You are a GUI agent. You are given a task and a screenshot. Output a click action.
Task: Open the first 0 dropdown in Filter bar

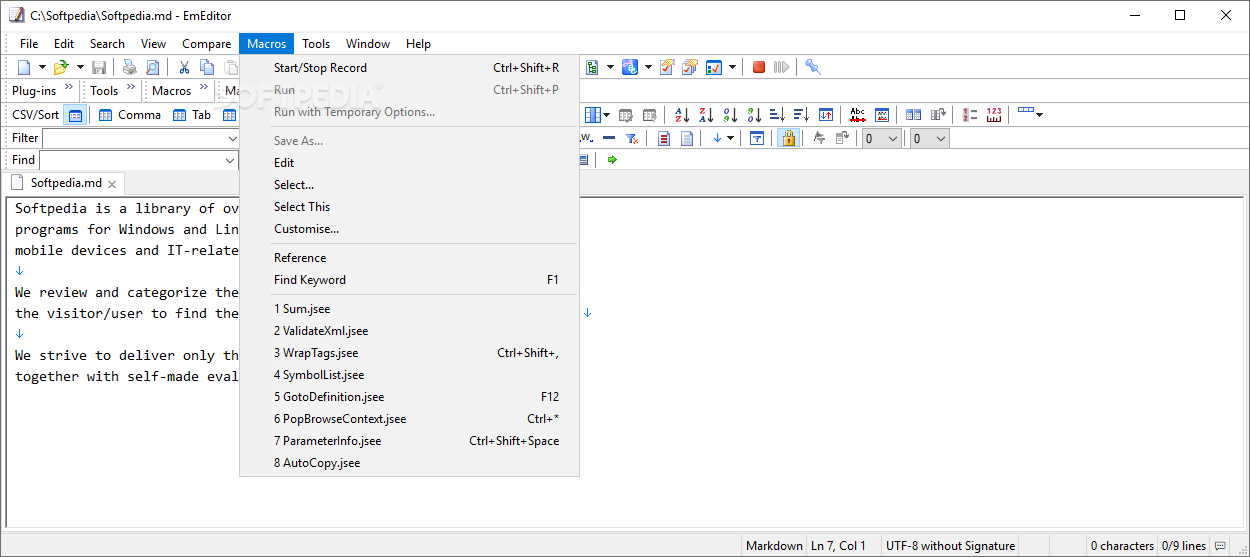pos(891,138)
